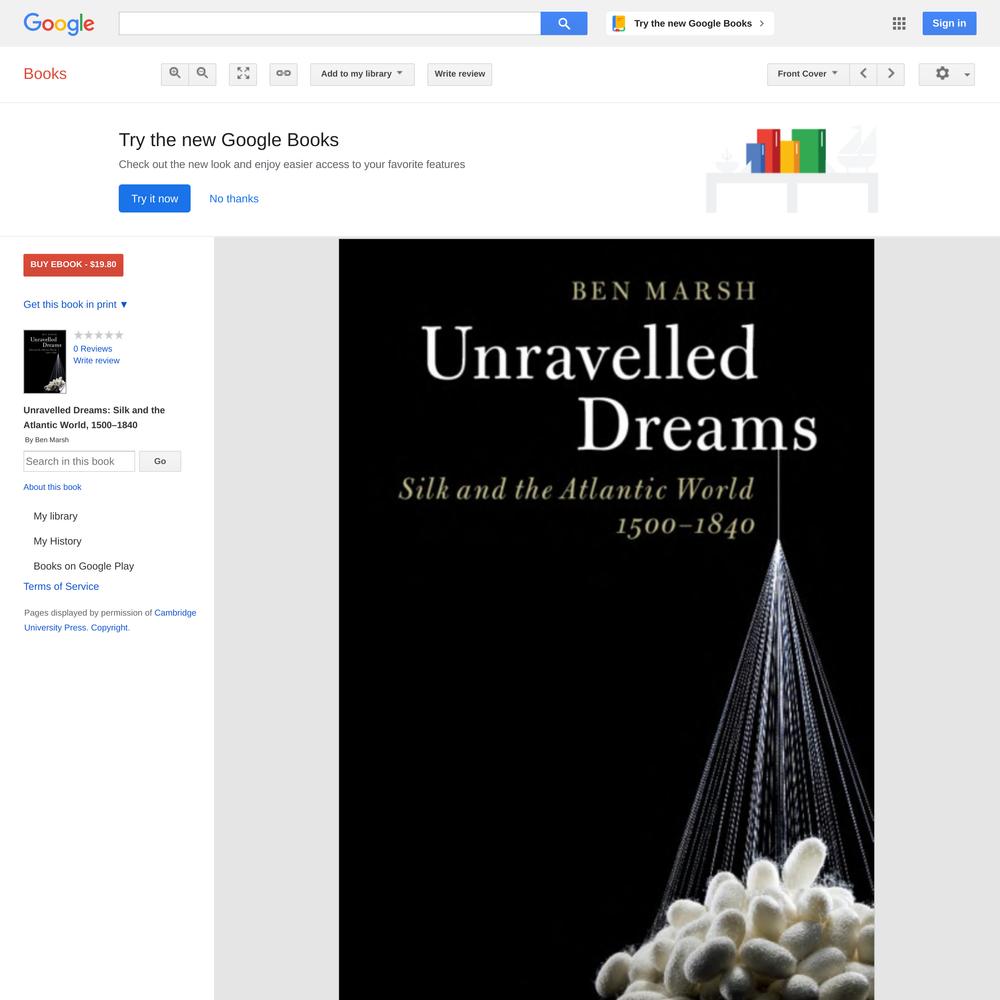Open Try the new Google Books link

(x=690, y=24)
